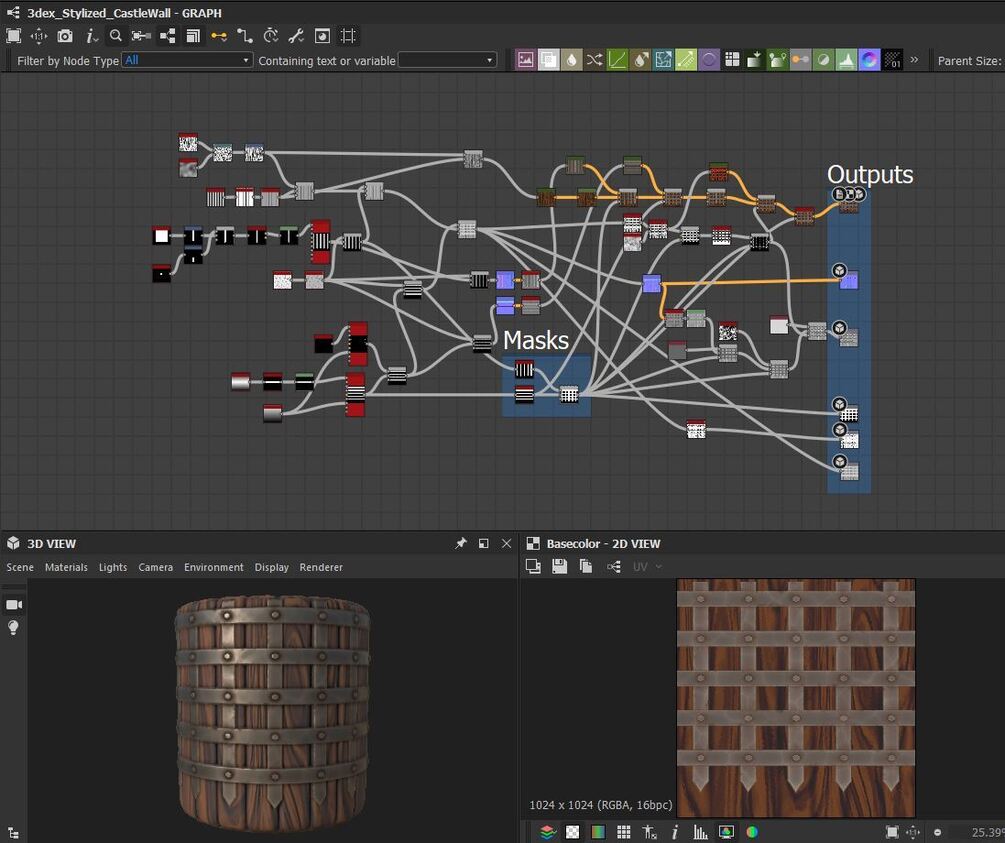Toggle the 3D view camera icon
The image size is (1005, 843).
pyautogui.click(x=14, y=605)
